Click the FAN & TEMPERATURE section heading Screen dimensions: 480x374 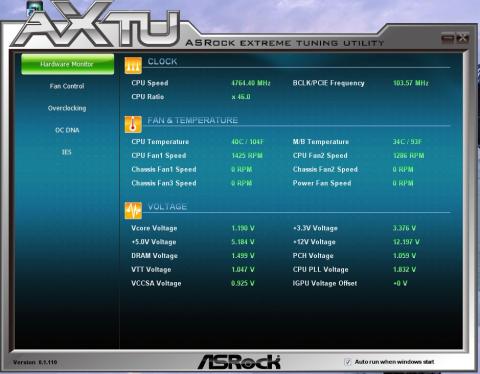point(193,120)
